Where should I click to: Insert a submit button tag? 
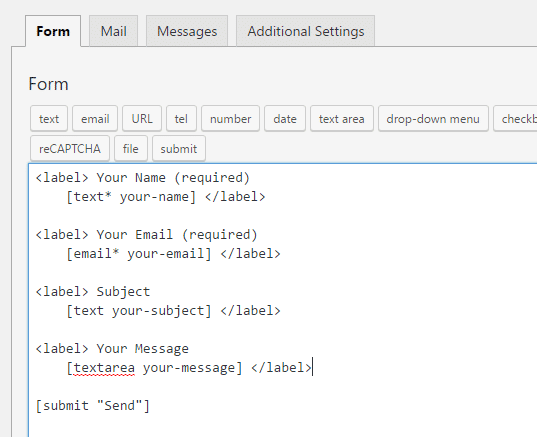pos(179,149)
